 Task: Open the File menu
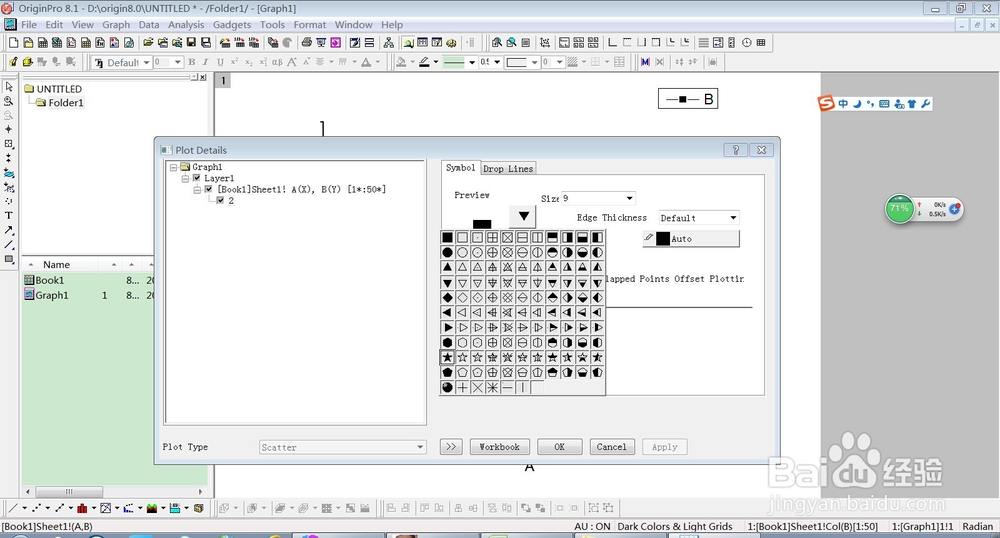(29, 25)
